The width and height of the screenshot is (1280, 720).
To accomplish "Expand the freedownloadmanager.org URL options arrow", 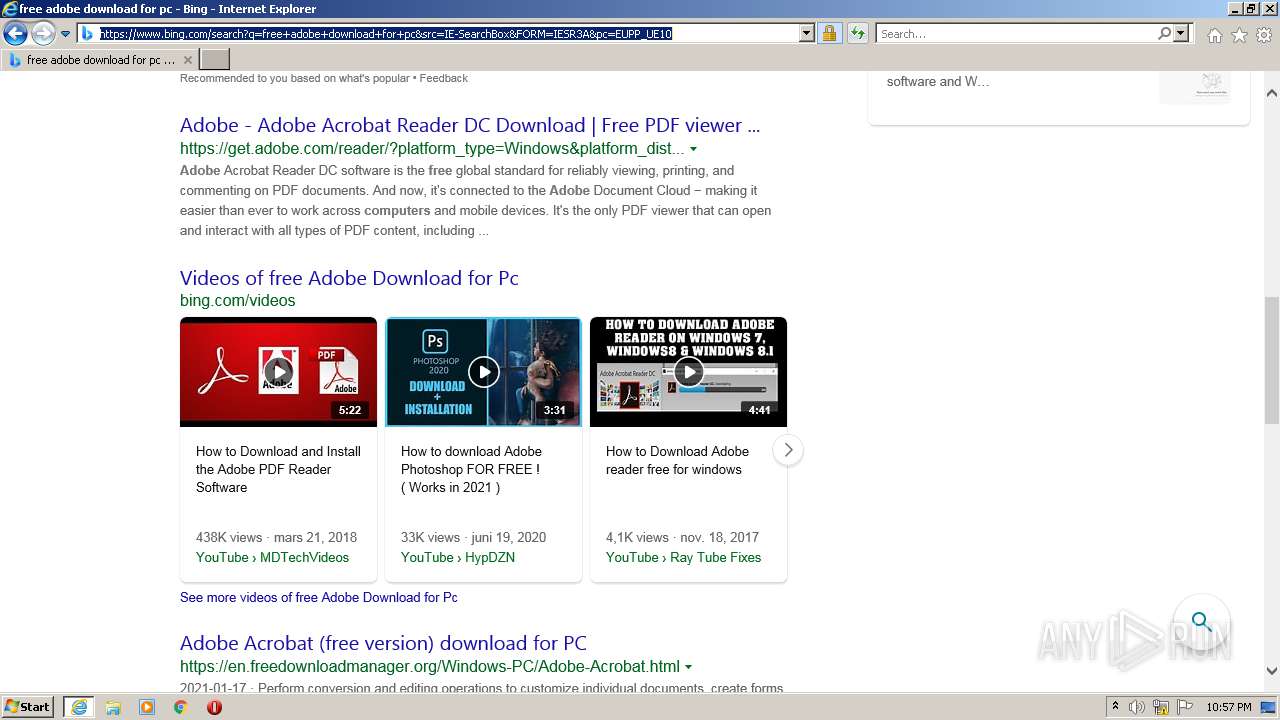I will pos(688,667).
